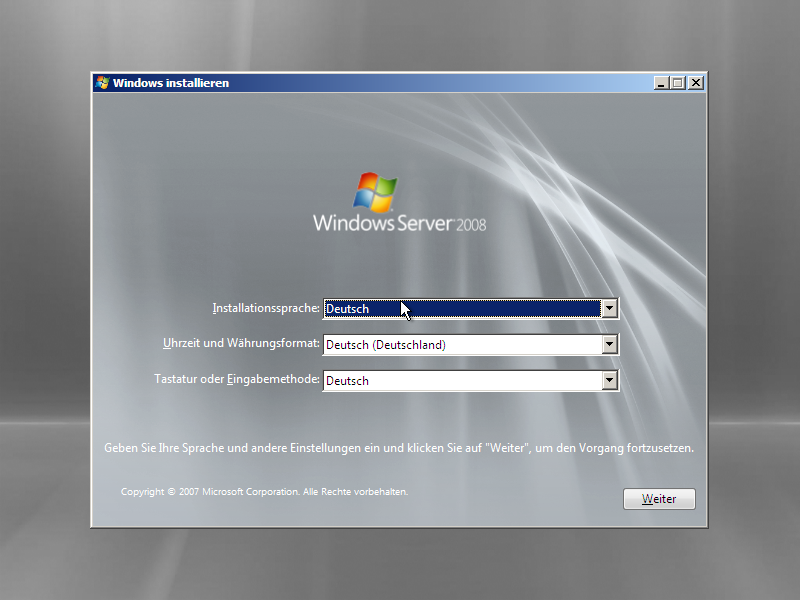Image resolution: width=800 pixels, height=600 pixels.
Task: Click the underlined "Installationssprache" label
Action: coord(265,308)
